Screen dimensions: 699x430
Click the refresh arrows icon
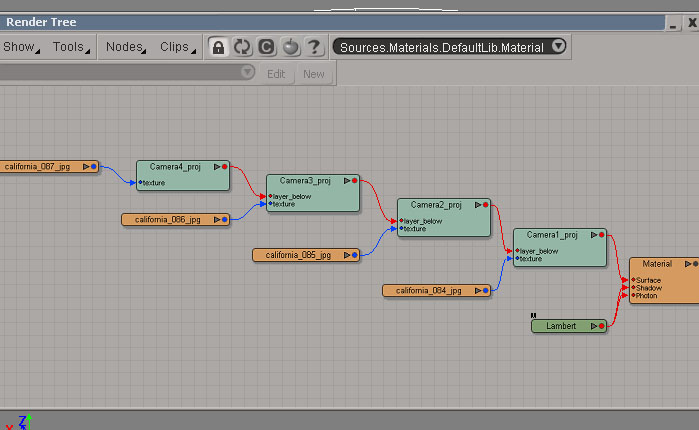point(242,47)
